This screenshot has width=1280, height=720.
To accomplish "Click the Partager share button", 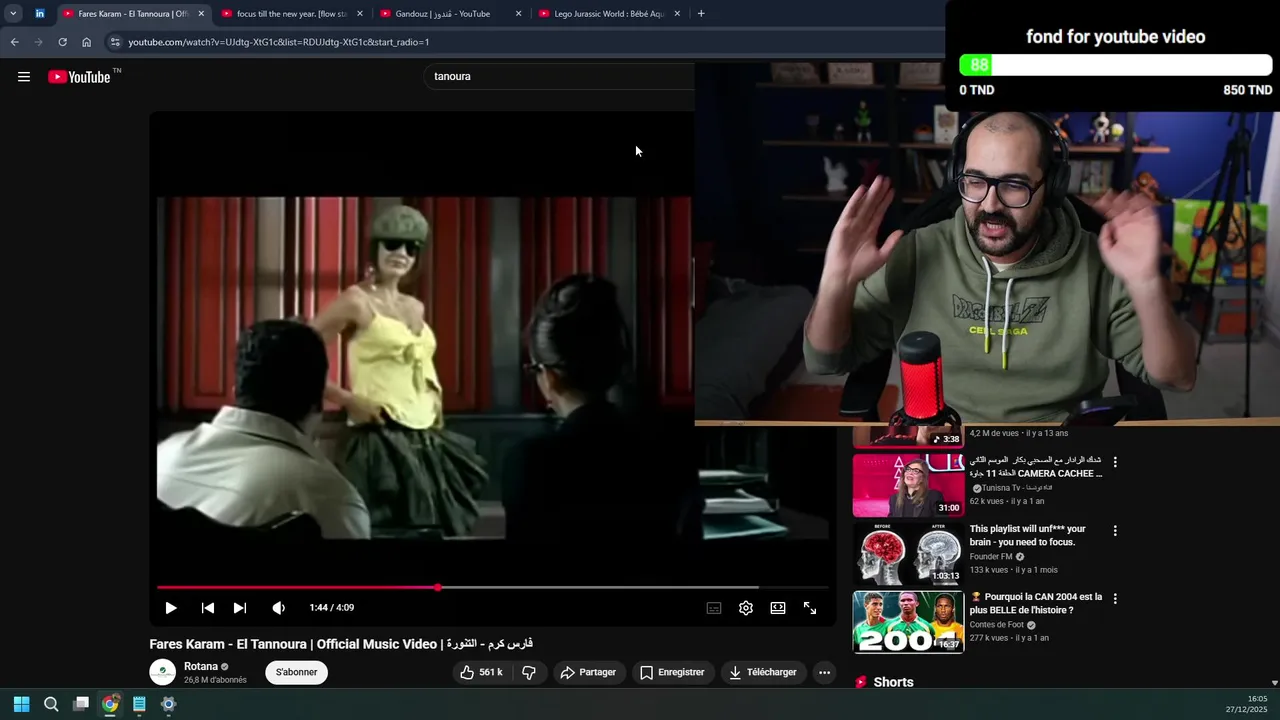I will pos(588,672).
